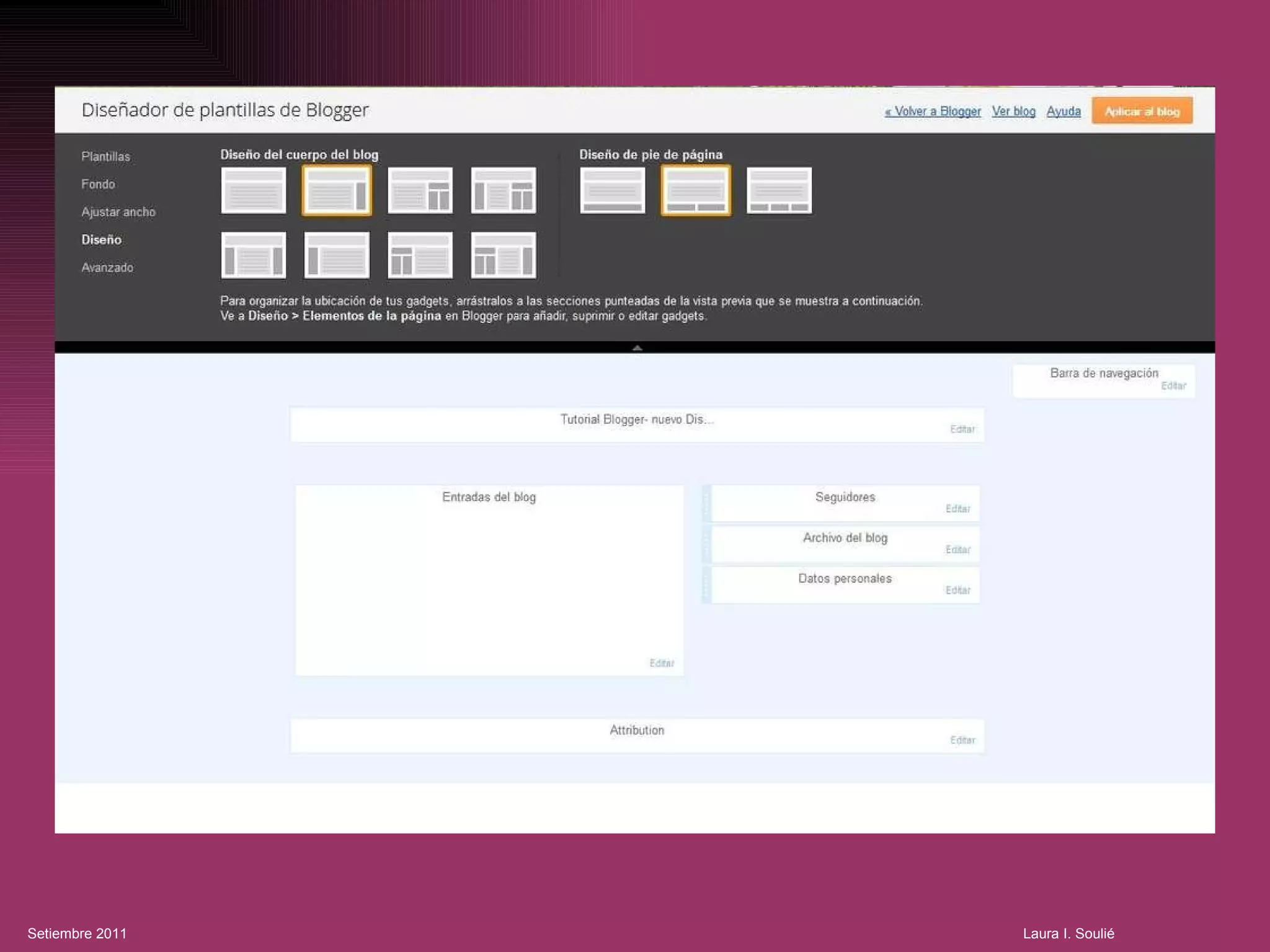Select the one-column footer layout

[612, 190]
